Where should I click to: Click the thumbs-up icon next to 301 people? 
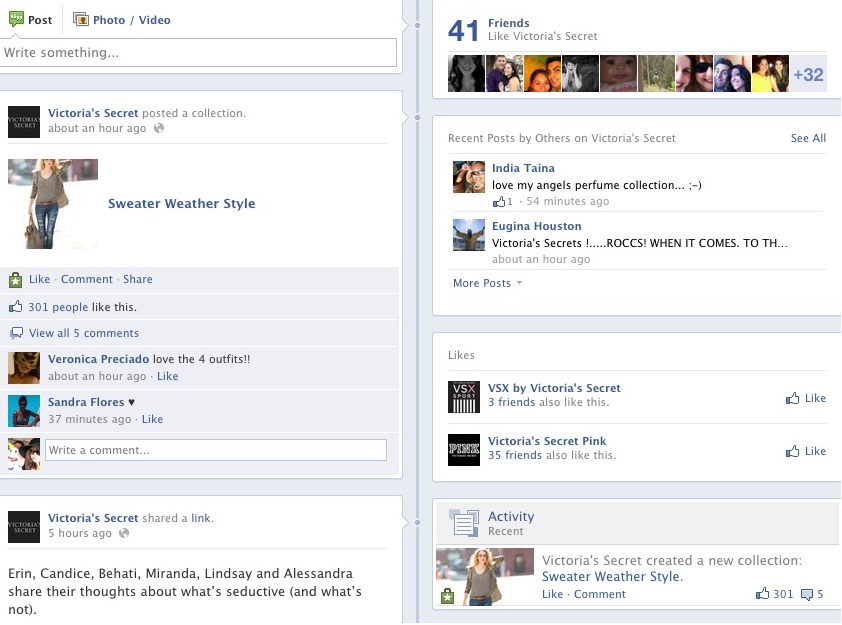click(x=16, y=307)
